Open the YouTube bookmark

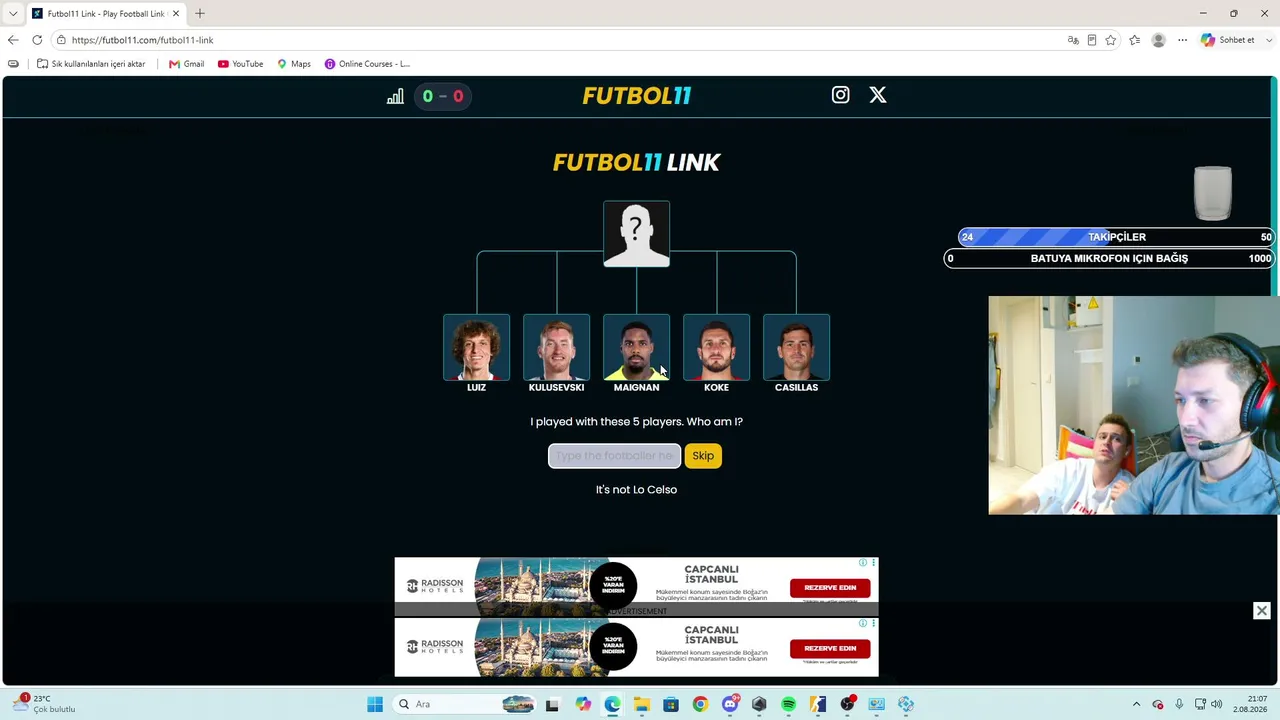click(240, 64)
